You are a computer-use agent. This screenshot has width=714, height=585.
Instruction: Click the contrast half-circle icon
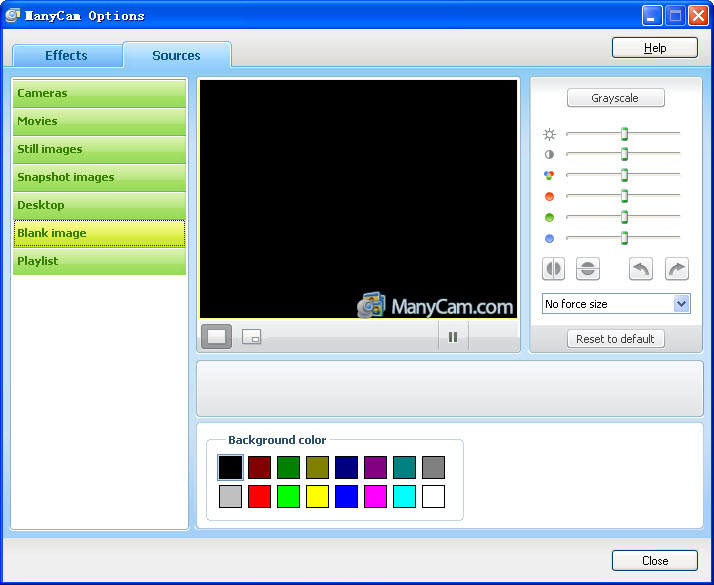click(550, 154)
